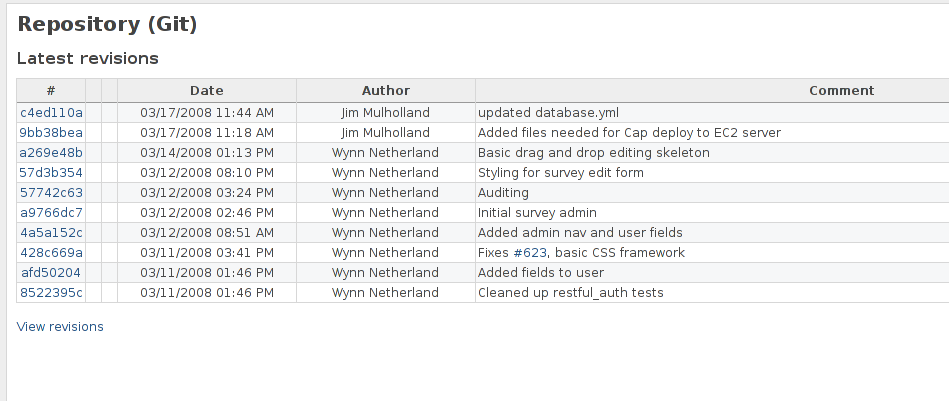This screenshot has width=949, height=401.
Task: Follow the #623 issue link
Action: click(530, 252)
